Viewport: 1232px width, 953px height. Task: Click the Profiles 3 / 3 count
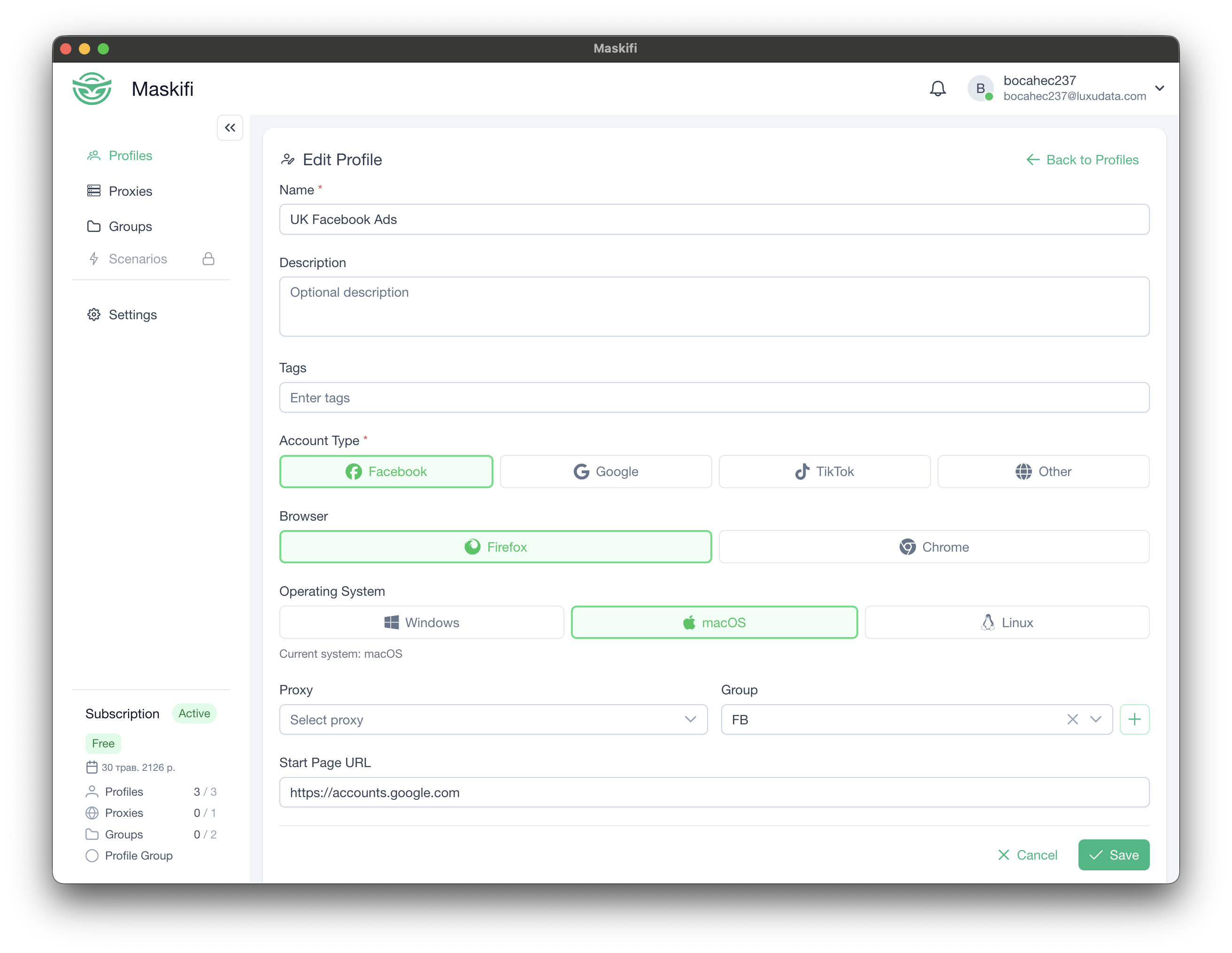click(205, 792)
